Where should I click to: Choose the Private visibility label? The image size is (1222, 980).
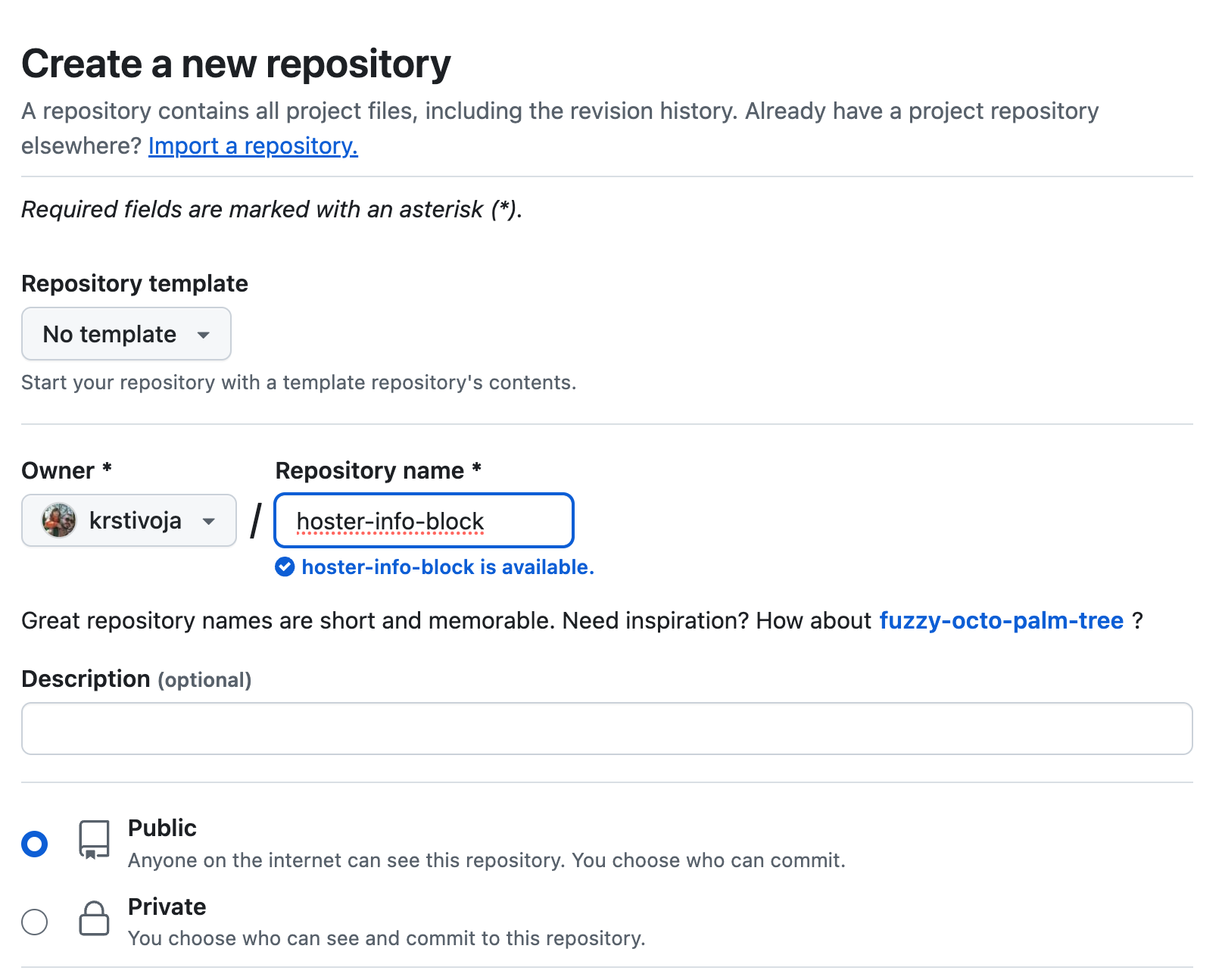(x=167, y=907)
